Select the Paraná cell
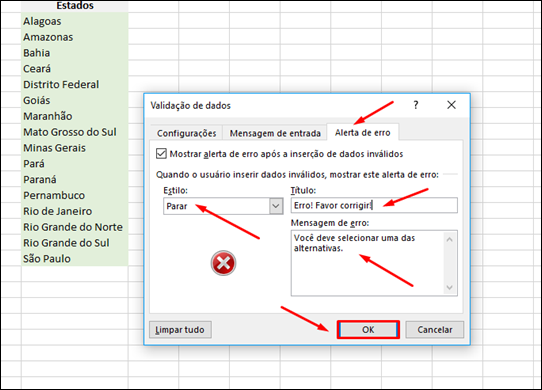 pos(75,179)
